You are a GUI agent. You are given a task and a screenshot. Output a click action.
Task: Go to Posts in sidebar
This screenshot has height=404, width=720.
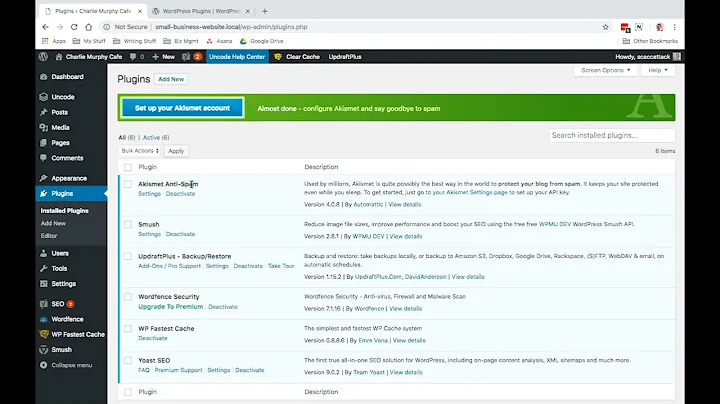(60, 112)
